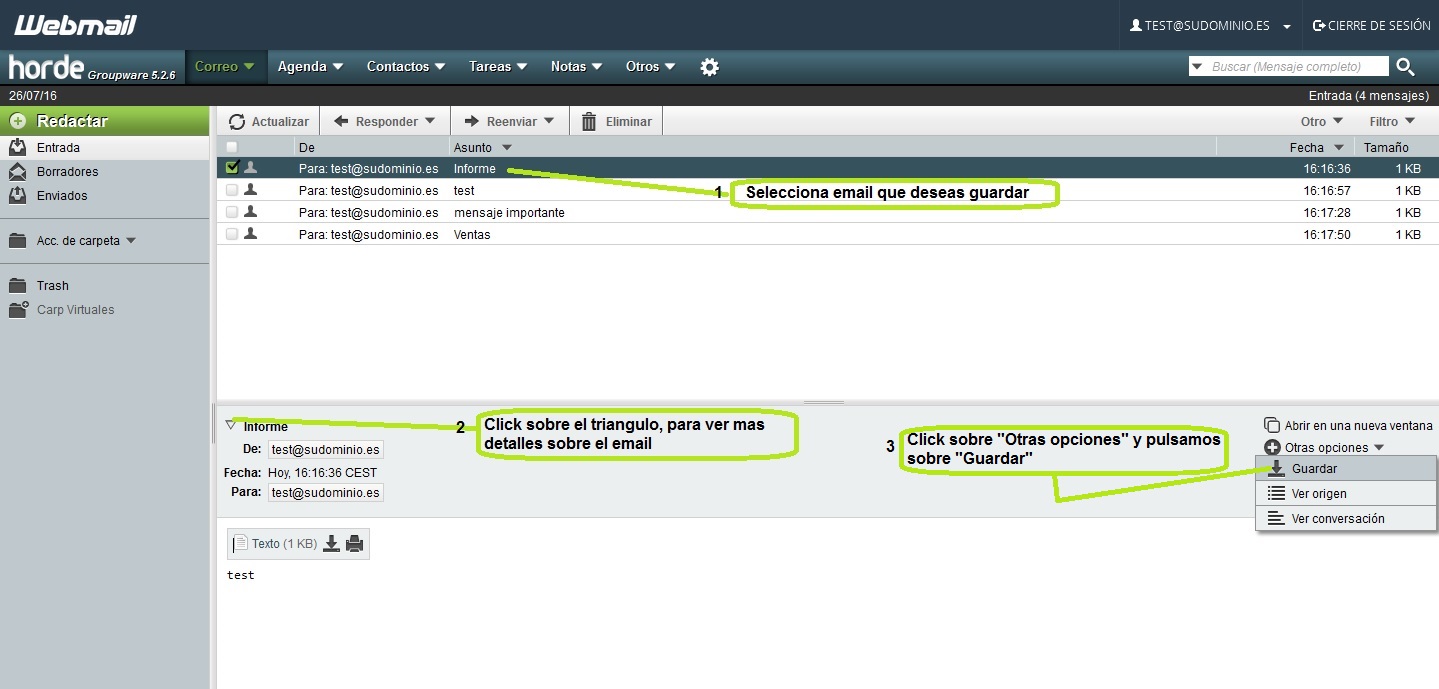Click the search magnifier icon

(1405, 66)
